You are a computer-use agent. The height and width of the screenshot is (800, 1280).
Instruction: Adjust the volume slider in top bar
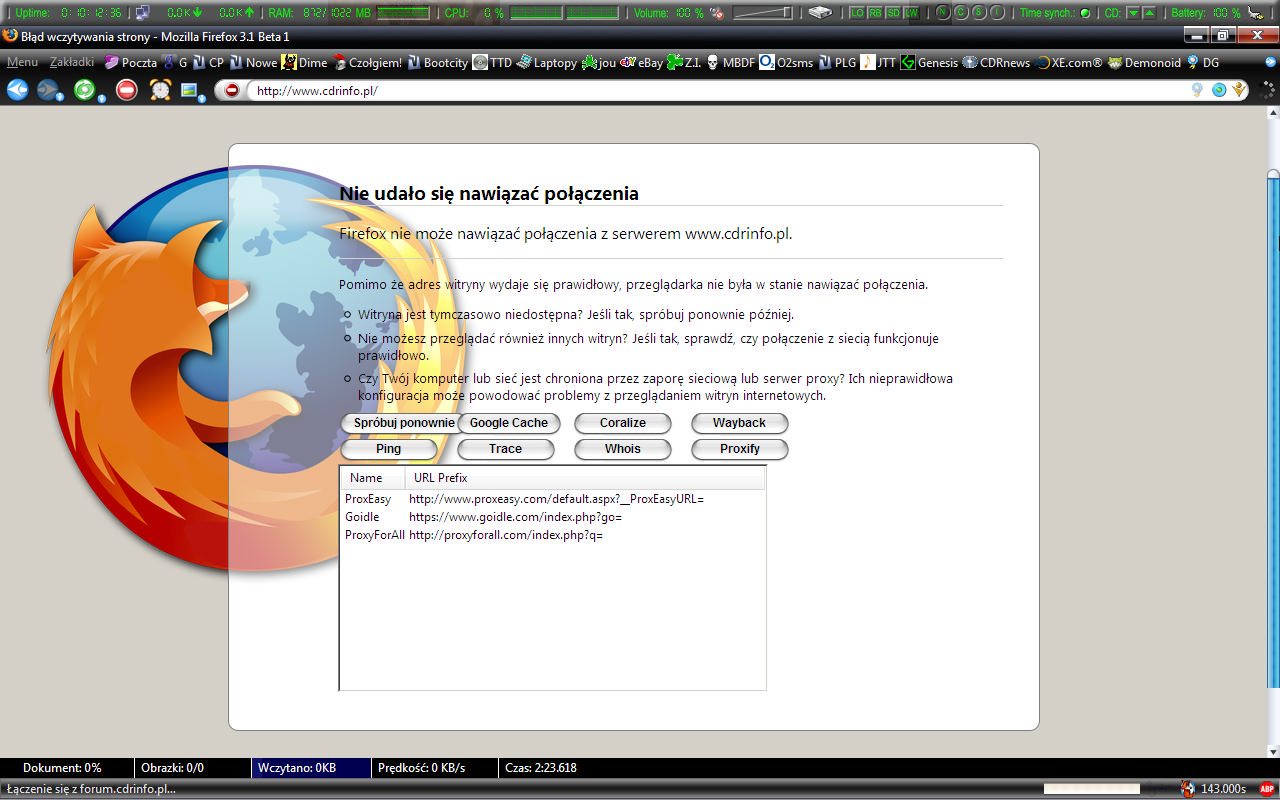763,13
